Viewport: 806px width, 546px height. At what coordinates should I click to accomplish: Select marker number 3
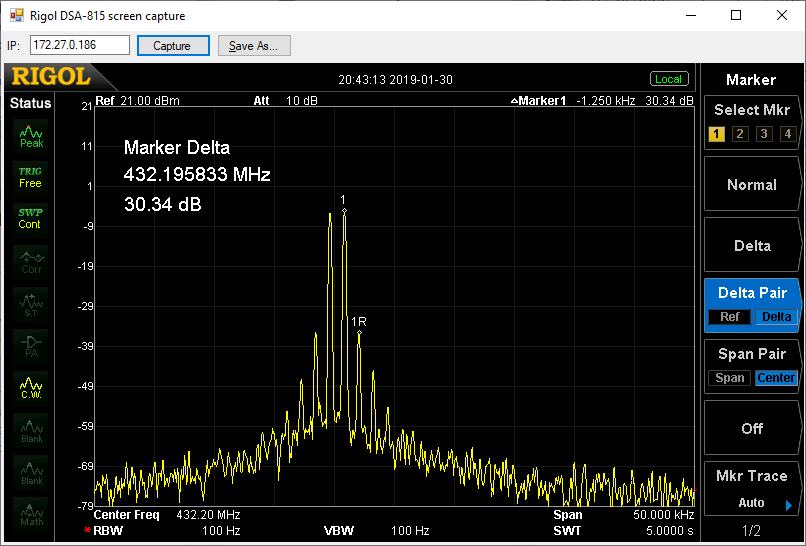point(764,134)
